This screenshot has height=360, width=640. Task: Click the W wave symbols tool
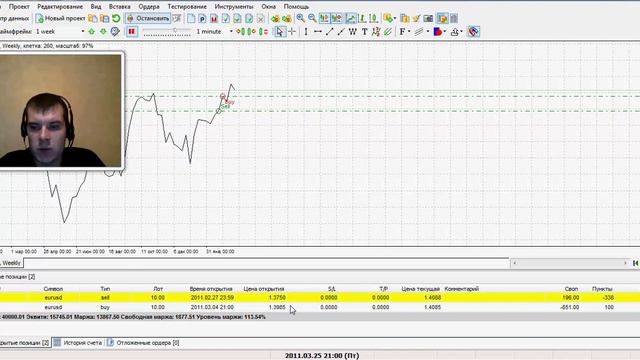coord(353,31)
